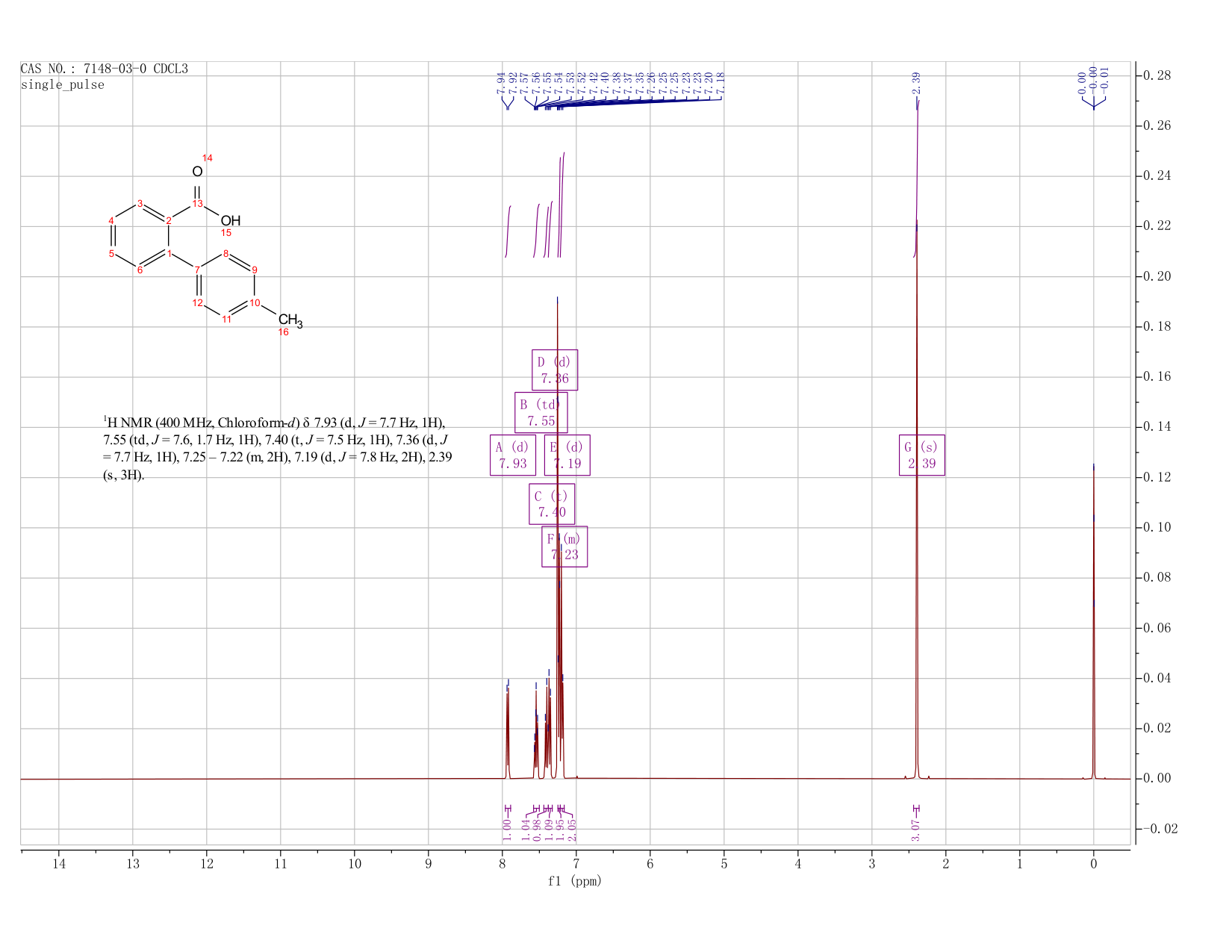Viewport: 1232px width, 952px height.
Task: Click the 2.39 peak label at top
Action: 916,81
